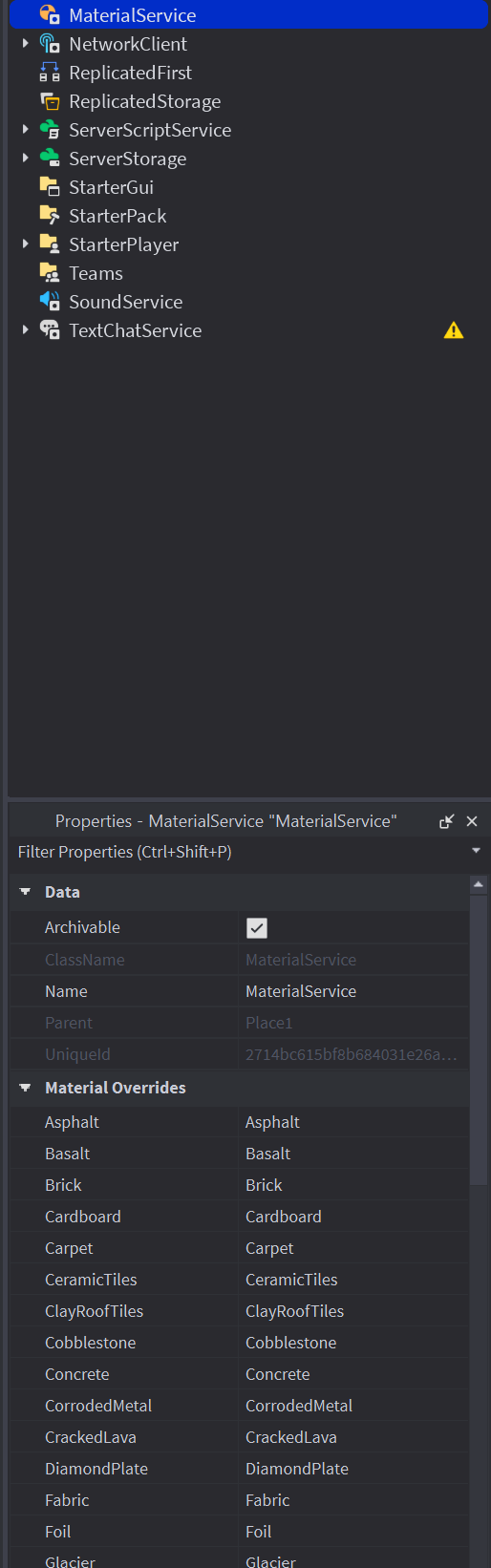
Task: Collapse the Data properties section
Action: point(25,892)
